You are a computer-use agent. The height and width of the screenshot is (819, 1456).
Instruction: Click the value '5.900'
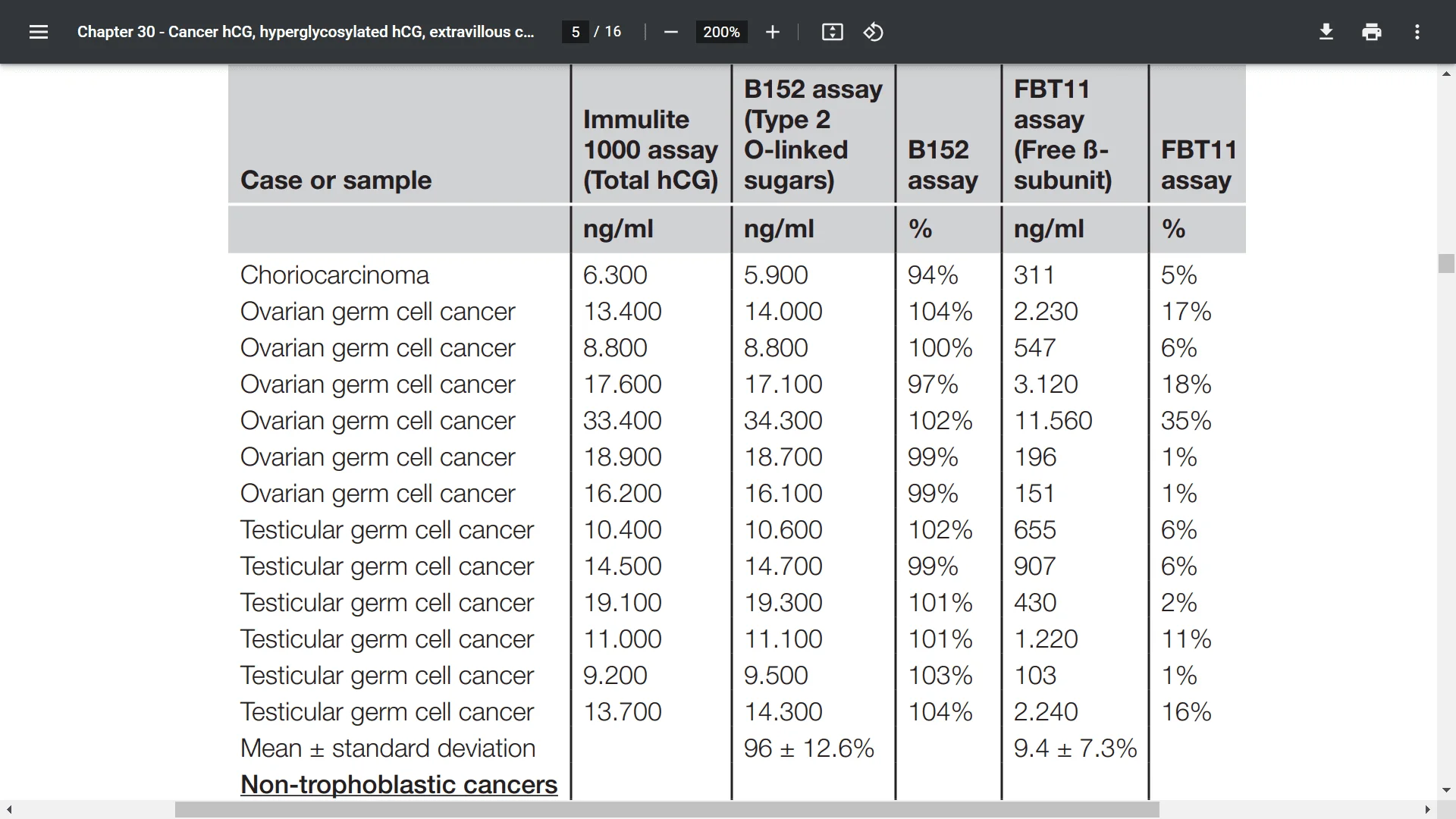776,275
